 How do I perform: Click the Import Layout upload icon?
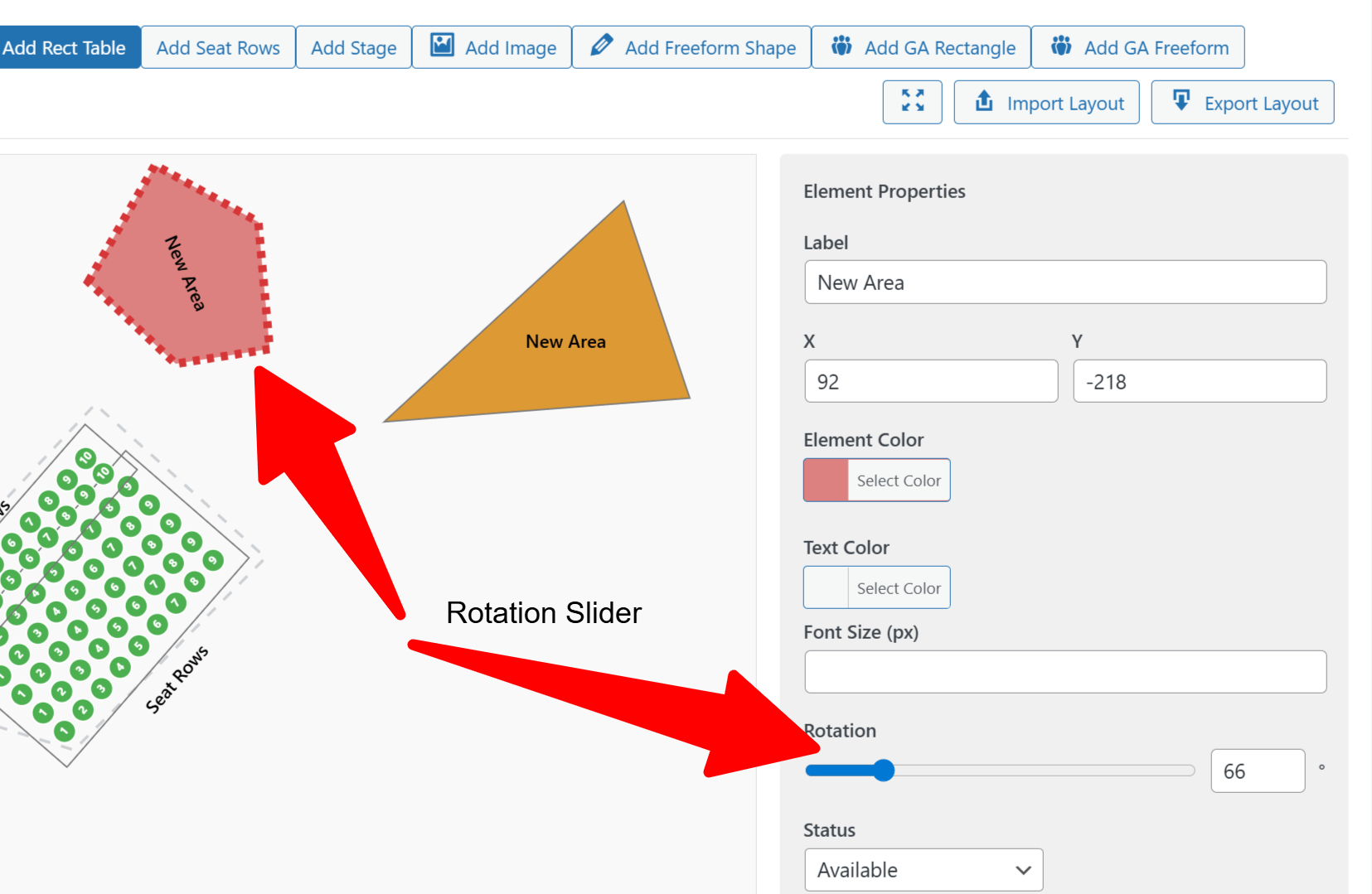point(984,102)
